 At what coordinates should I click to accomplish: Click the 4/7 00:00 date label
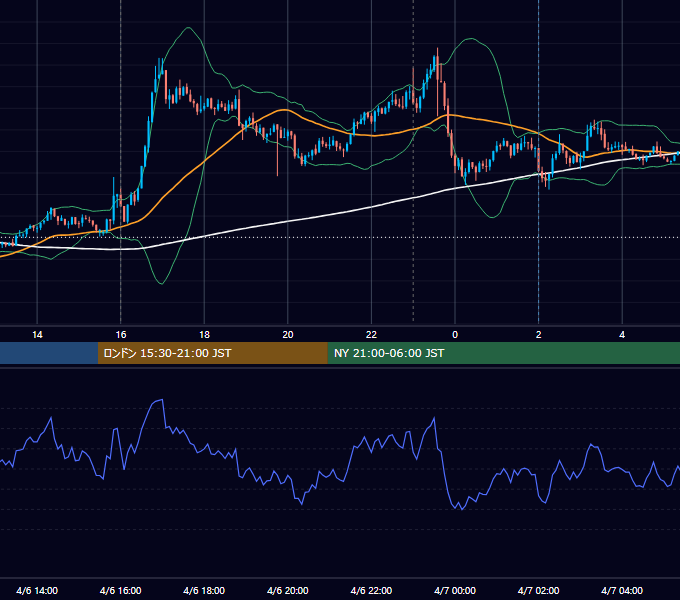(x=455, y=590)
